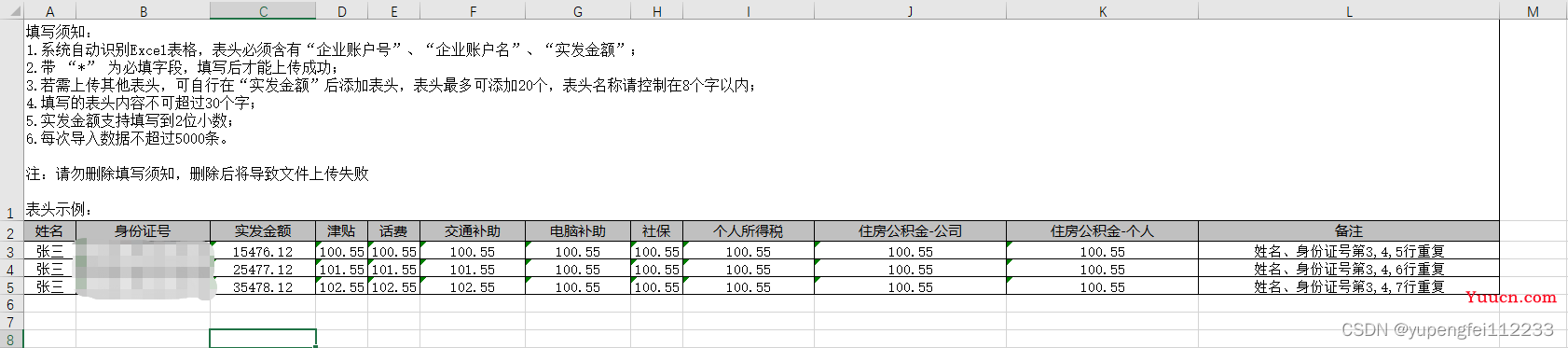Select column B header
1568x348 pixels.
coord(143,10)
